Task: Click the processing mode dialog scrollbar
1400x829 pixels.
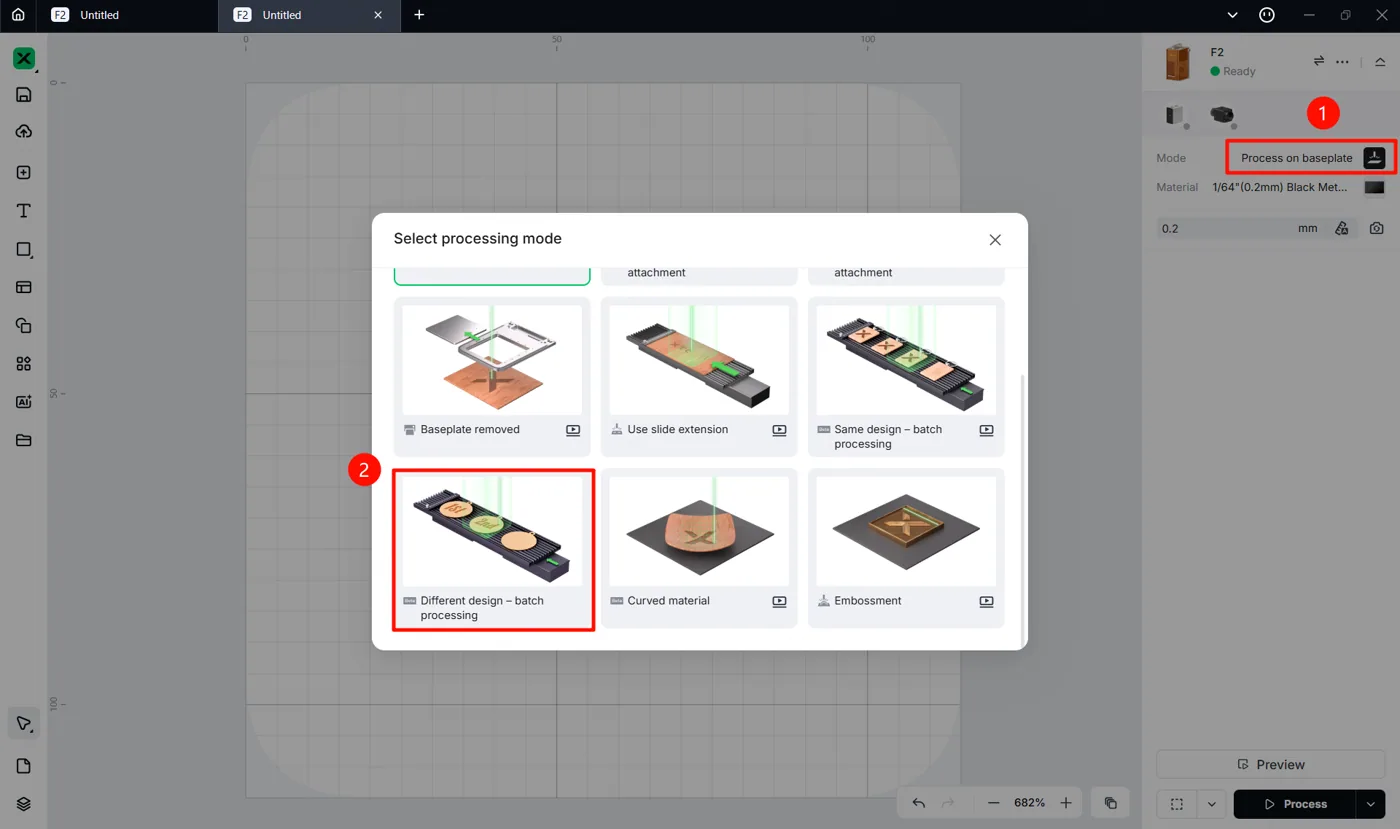Action: click(x=1021, y=510)
